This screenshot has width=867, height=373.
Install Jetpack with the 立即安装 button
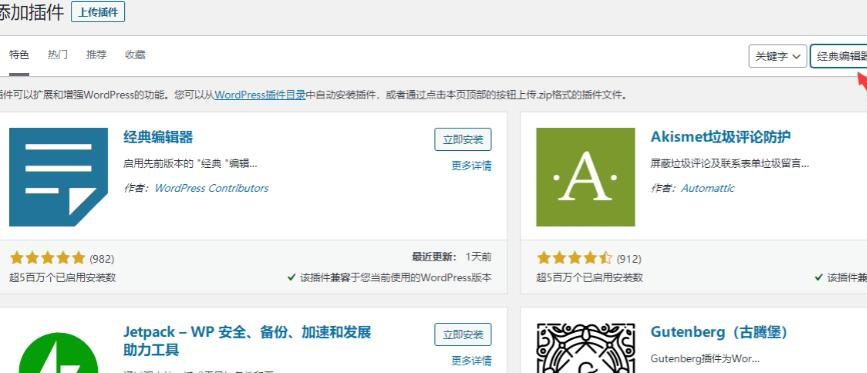pos(463,334)
